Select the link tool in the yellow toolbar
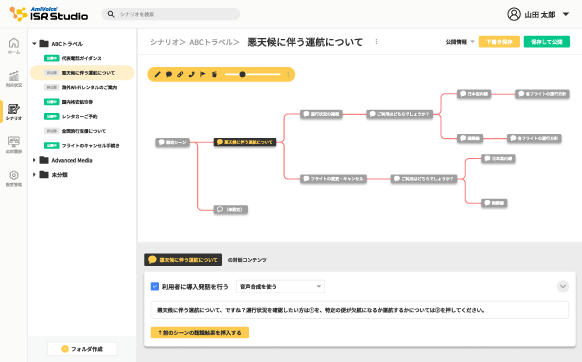Screen dimensions: 582x362 click(180, 74)
